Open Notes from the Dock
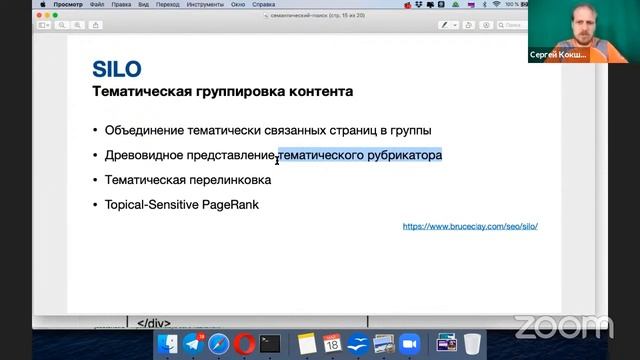Viewport: 640px width, 360px height. [x=307, y=344]
